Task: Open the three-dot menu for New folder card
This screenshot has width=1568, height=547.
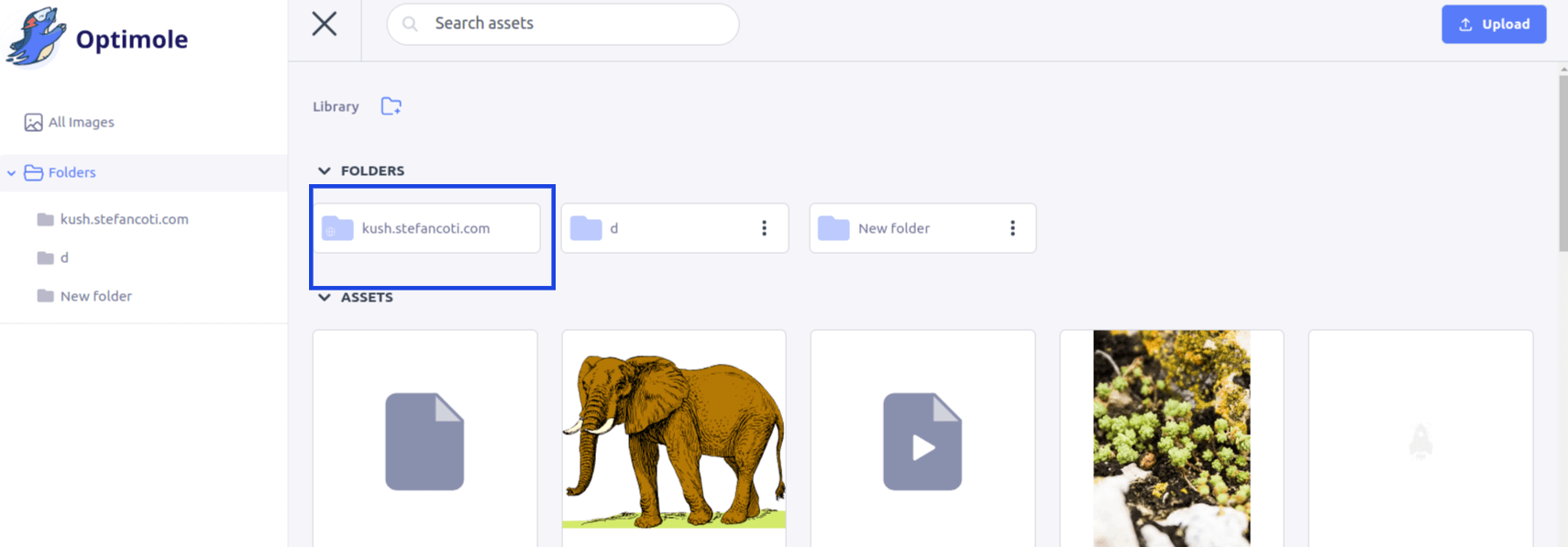Action: tap(1012, 228)
